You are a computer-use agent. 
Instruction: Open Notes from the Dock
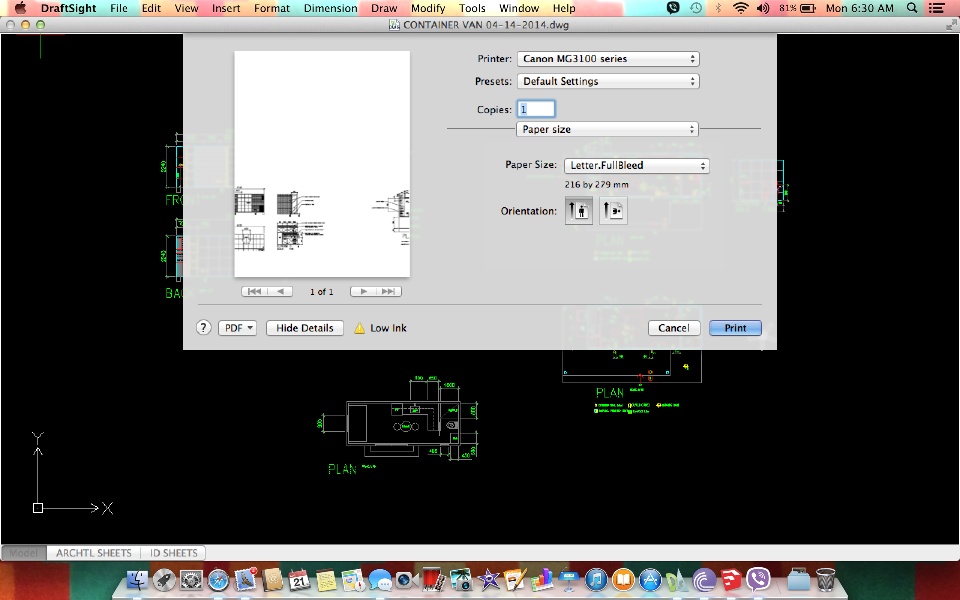326,579
